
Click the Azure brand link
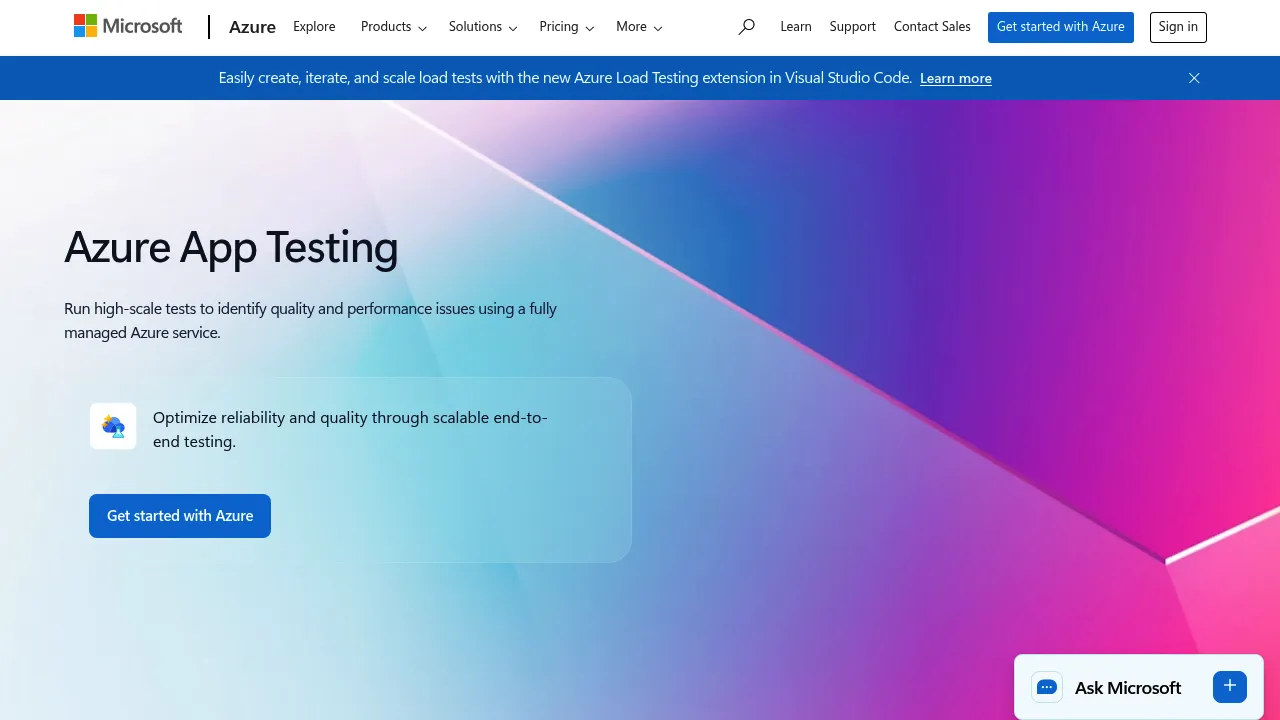(x=252, y=27)
